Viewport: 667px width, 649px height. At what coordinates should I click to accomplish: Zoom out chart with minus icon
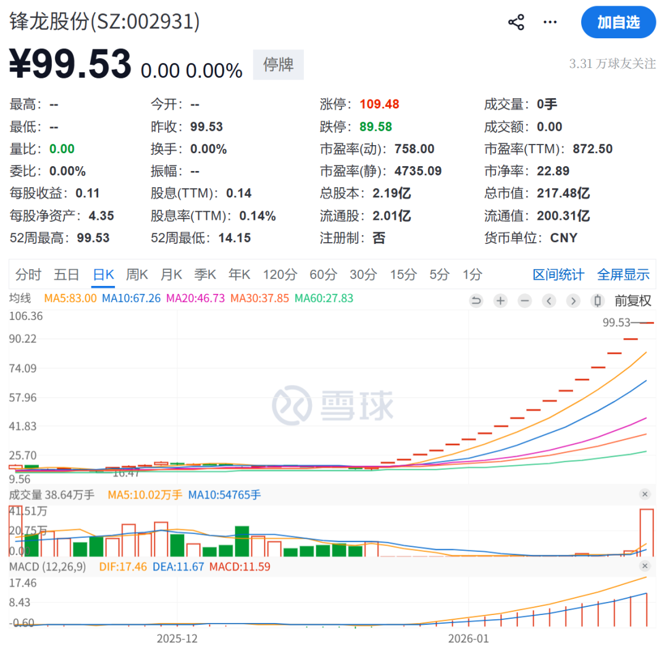pyautogui.click(x=523, y=300)
